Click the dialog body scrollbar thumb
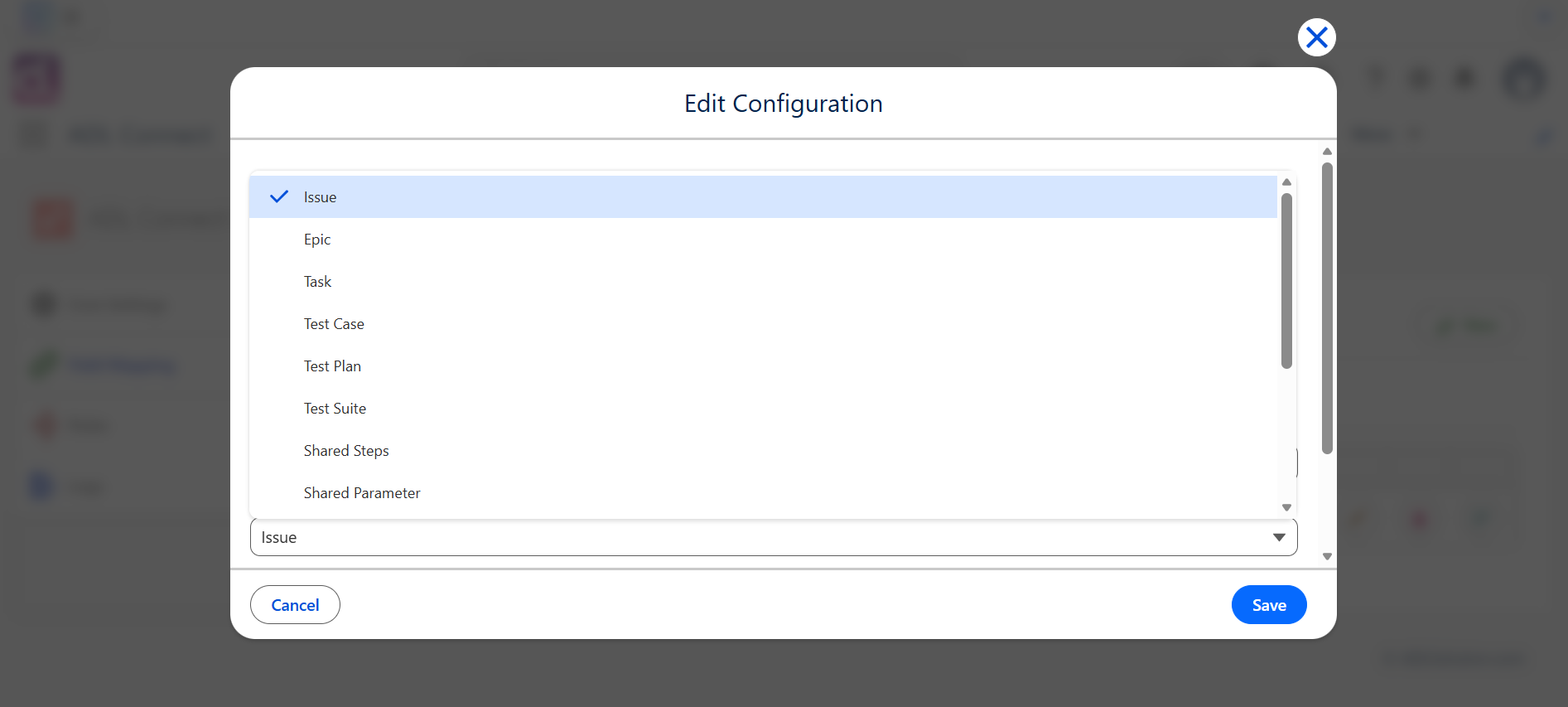This screenshot has width=1568, height=707. (x=1327, y=308)
